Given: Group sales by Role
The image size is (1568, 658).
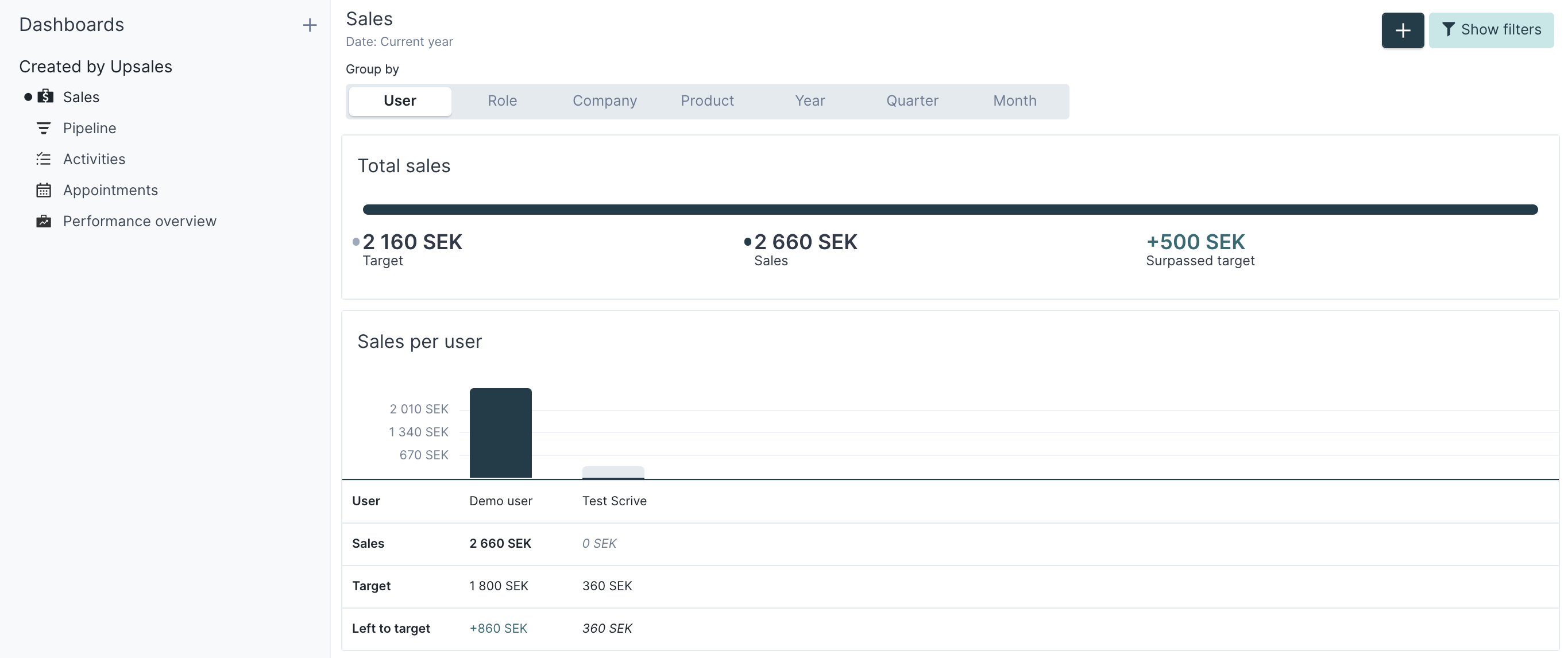Looking at the screenshot, I should [502, 100].
